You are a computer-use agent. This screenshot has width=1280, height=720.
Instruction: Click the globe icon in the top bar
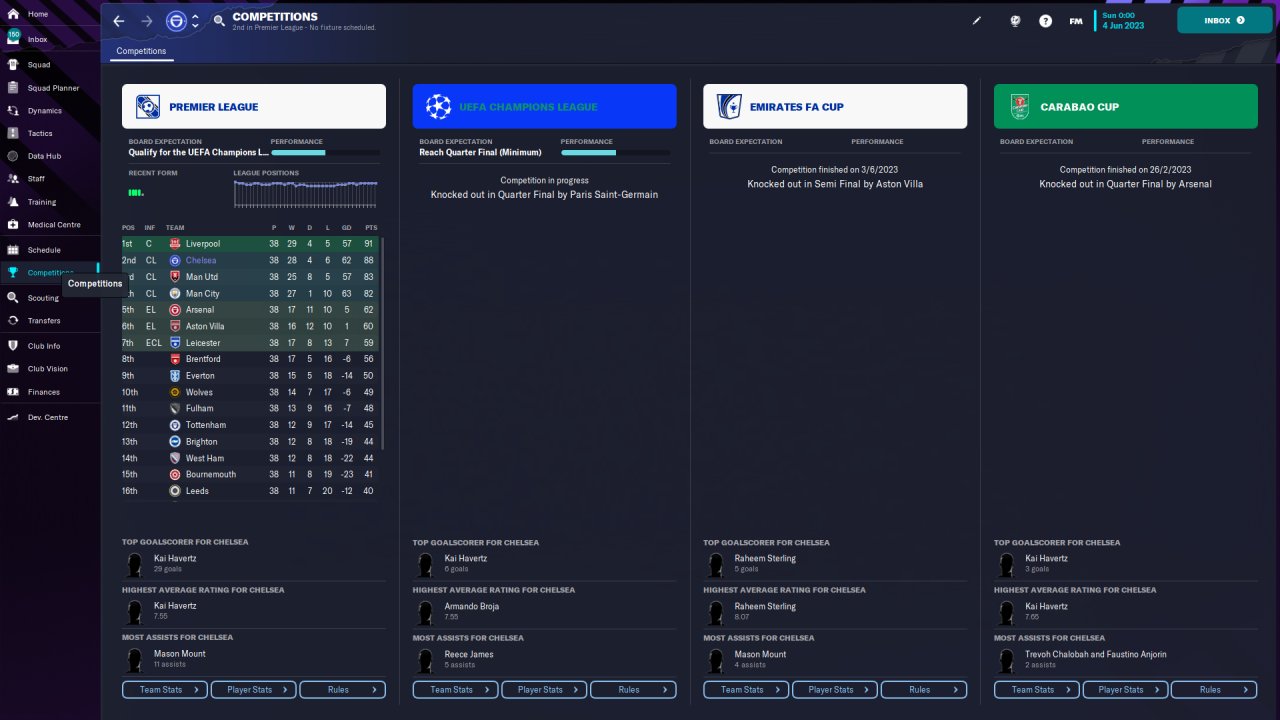pos(1015,21)
